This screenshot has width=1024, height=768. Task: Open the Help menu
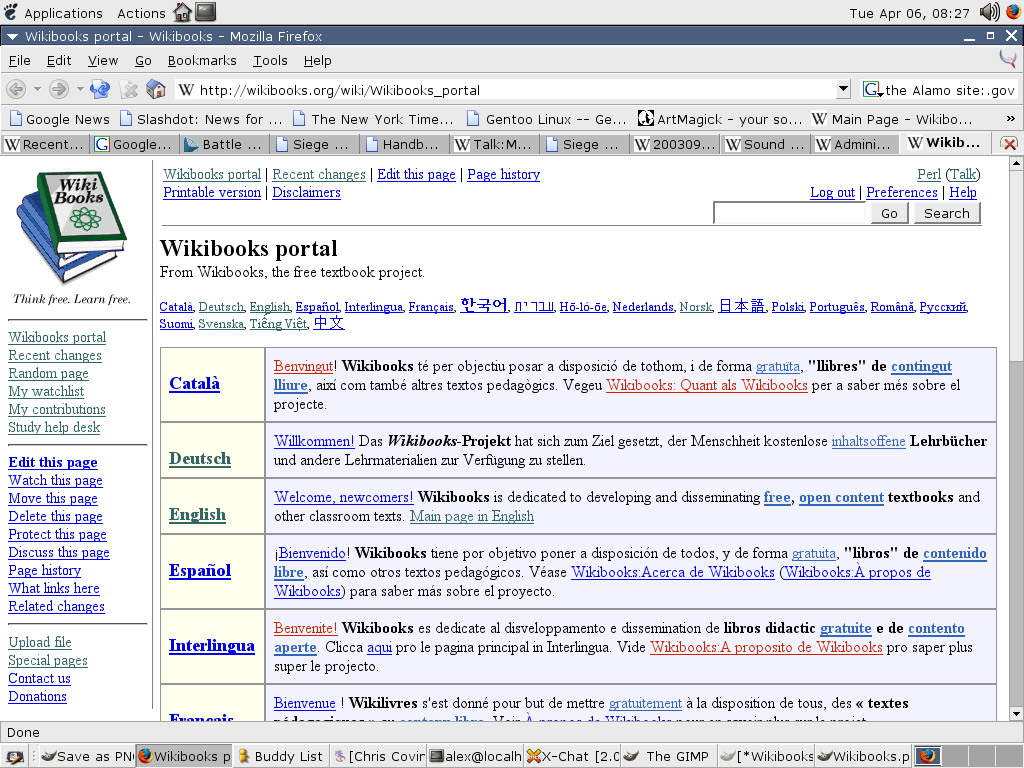317,61
